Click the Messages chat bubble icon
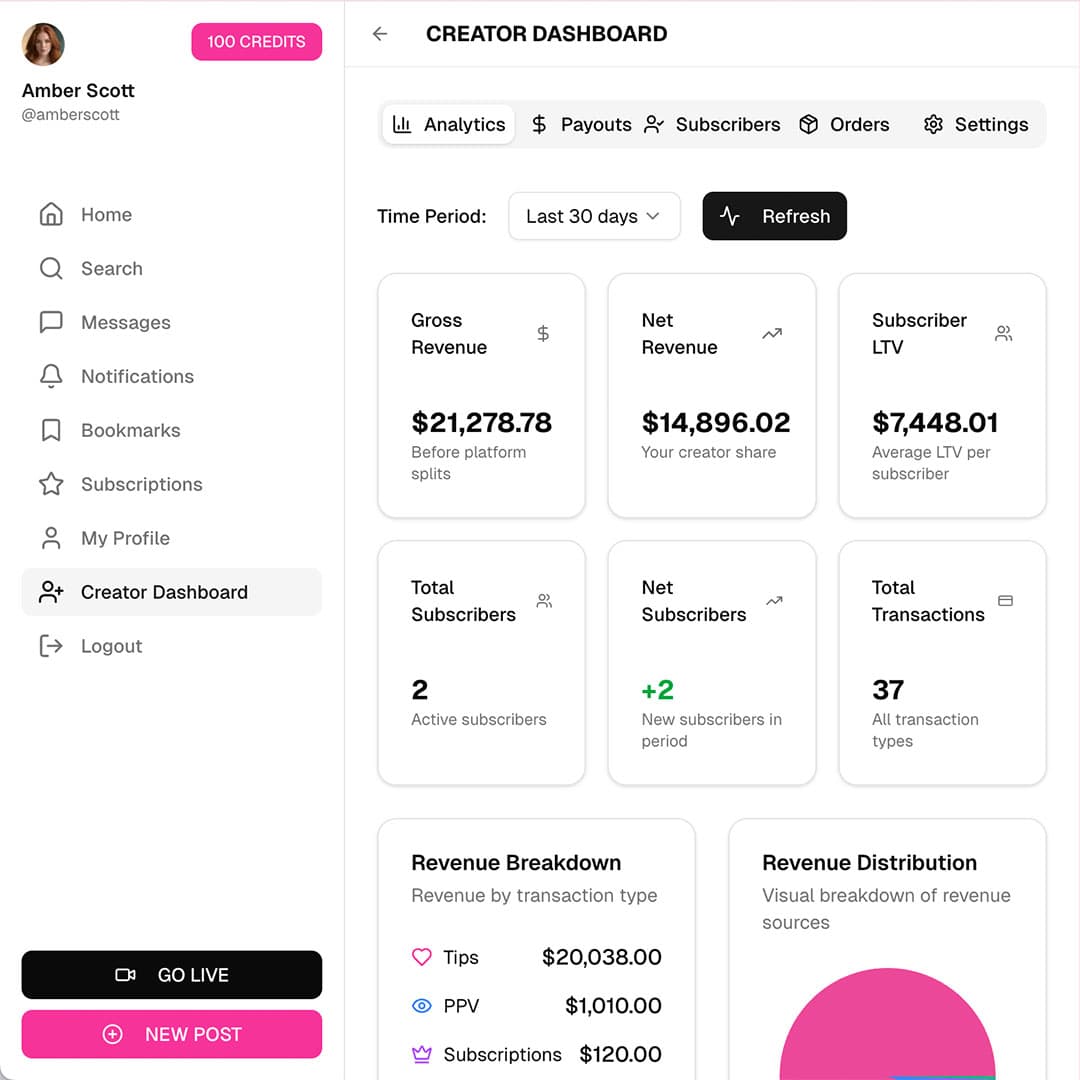The width and height of the screenshot is (1080, 1080). (x=51, y=323)
